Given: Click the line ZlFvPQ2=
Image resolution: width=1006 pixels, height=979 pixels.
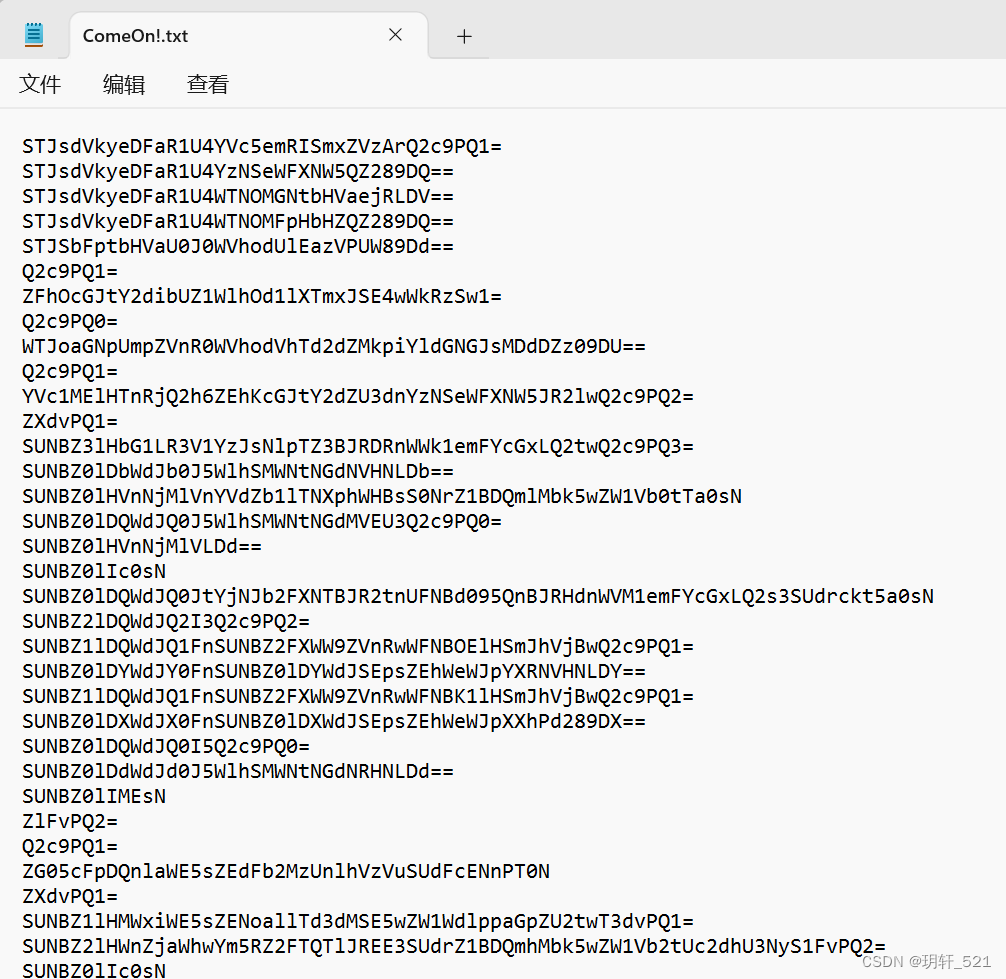Looking at the screenshot, I should (x=70, y=822).
